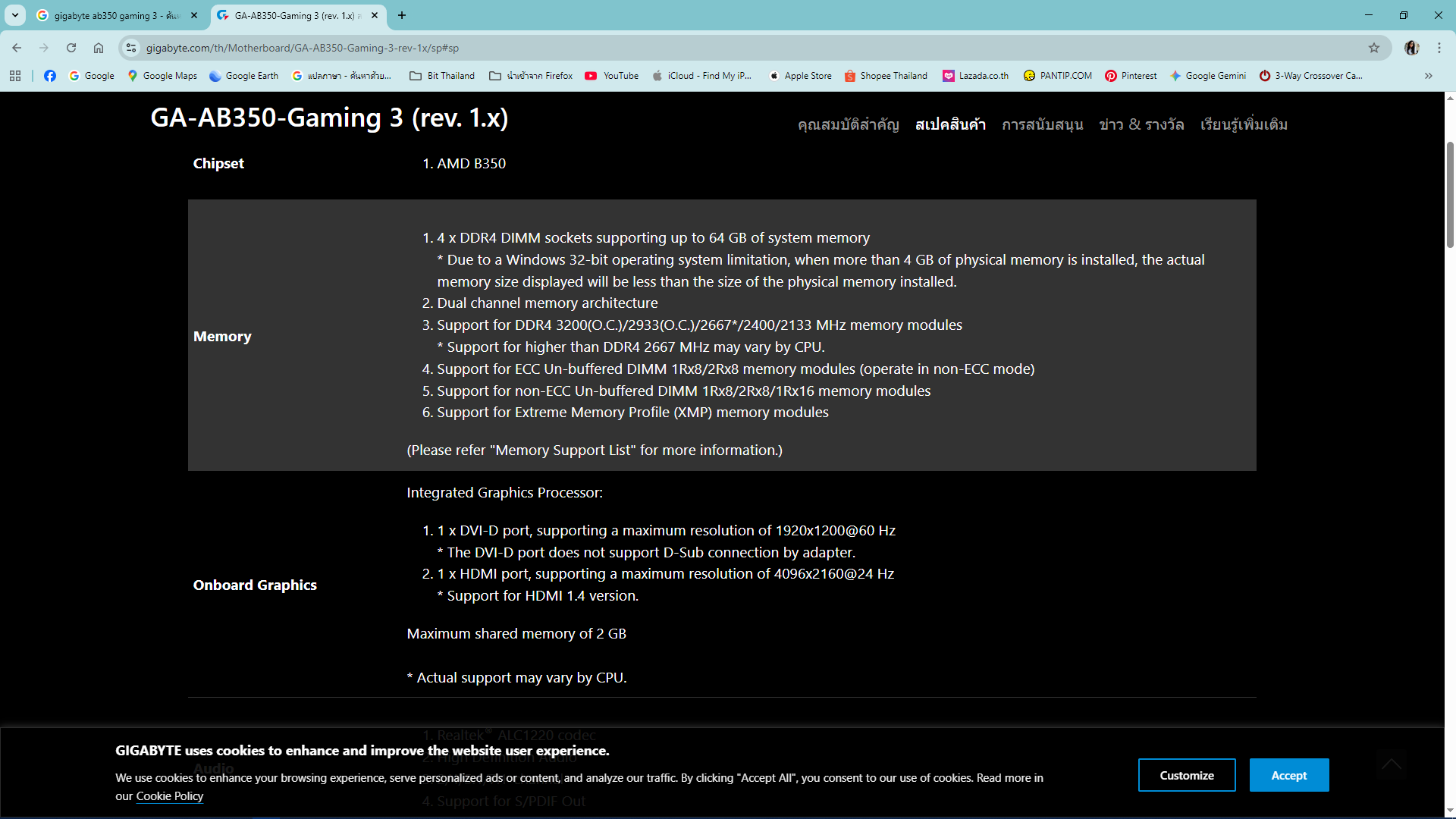Click the Memory row label
Viewport: 1456px width, 819px height.
point(222,336)
